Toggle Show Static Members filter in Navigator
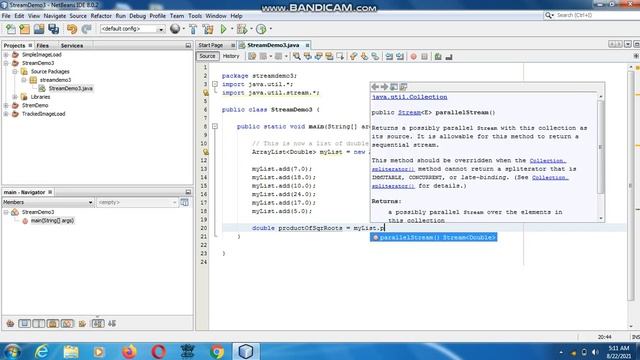Image resolution: width=640 pixels, height=360 pixels. pos(38,324)
